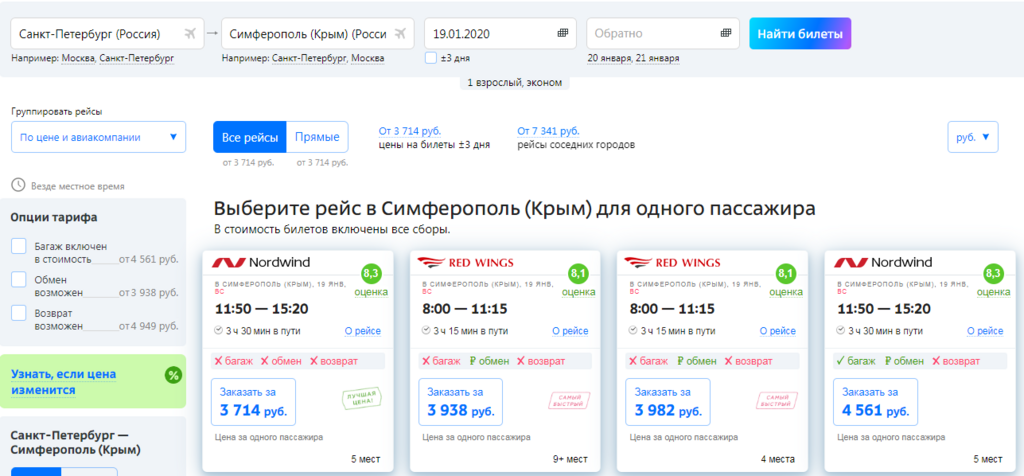Screen dimensions: 1024x476
Task: Click airplane icon in Simferopol destination field
Action: (401, 34)
